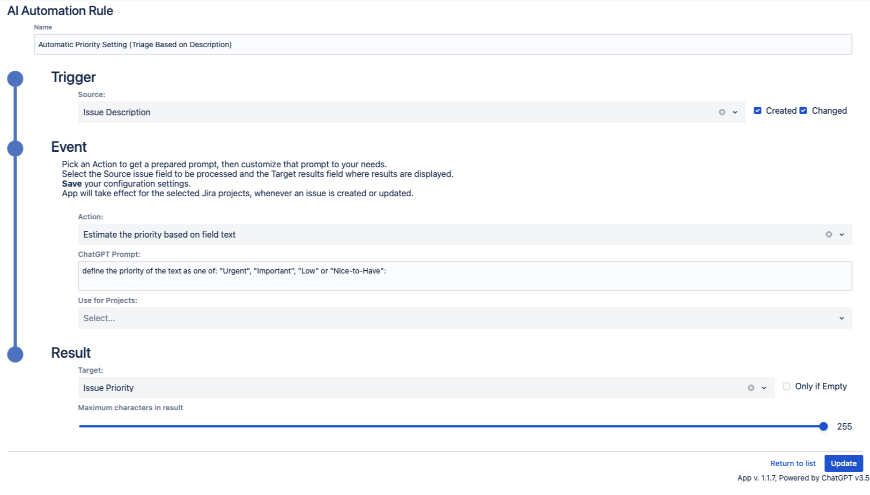870x495 pixels.
Task: Click the Return to list link
Action: (x=793, y=464)
